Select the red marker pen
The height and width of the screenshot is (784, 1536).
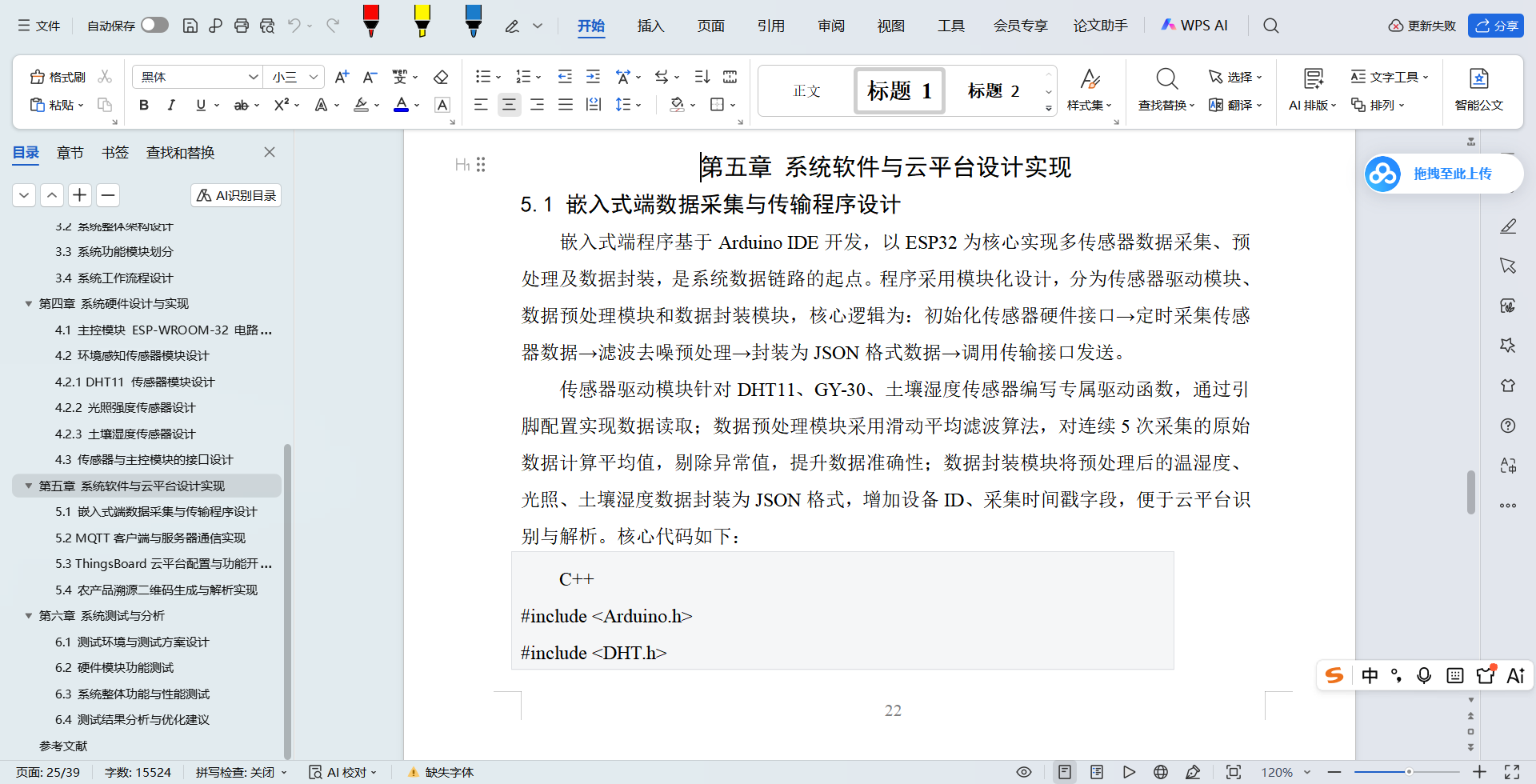tap(370, 21)
